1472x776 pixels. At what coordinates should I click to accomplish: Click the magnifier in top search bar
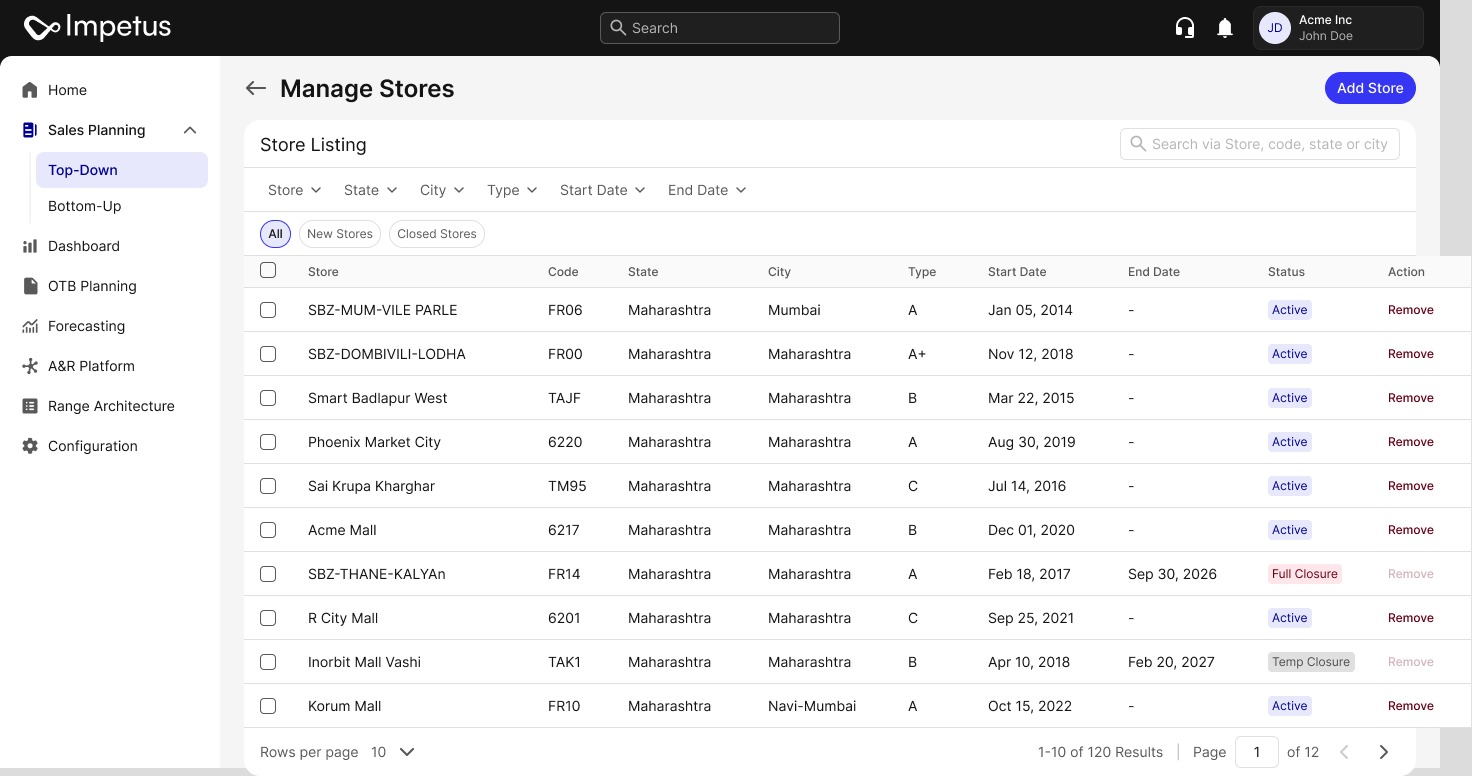(x=618, y=28)
